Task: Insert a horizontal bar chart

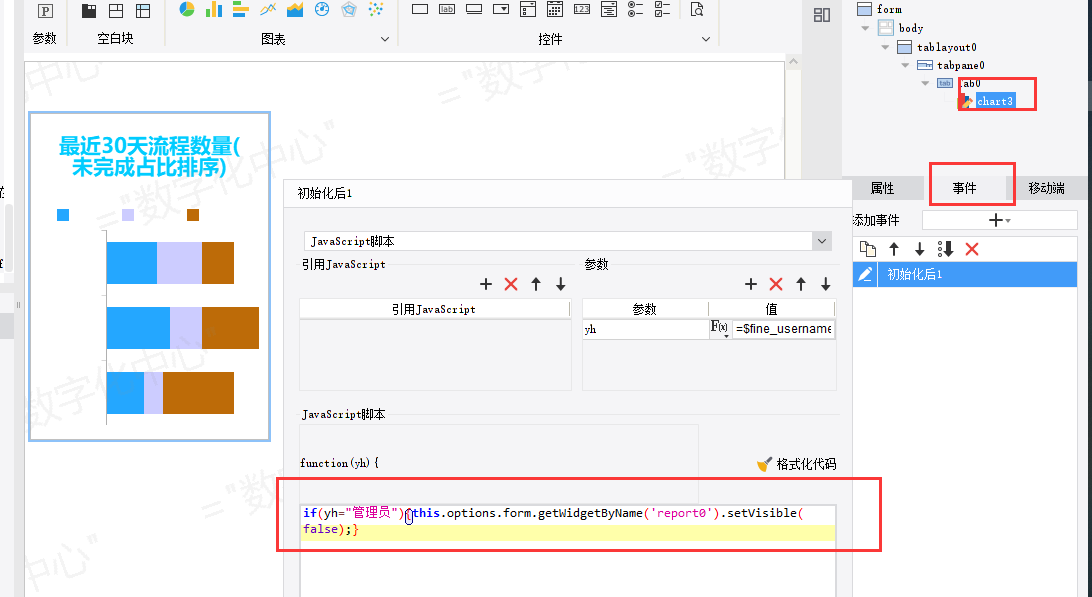Action: pos(241,9)
